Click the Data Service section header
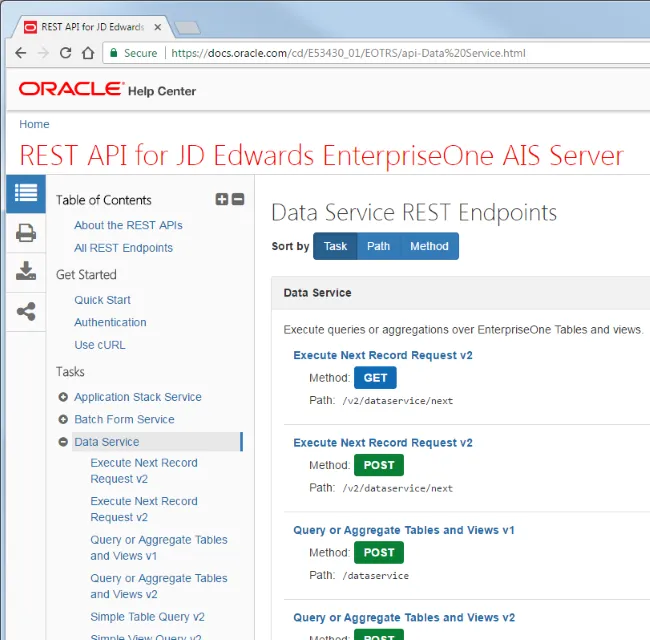Image resolution: width=650 pixels, height=640 pixels. click(461, 293)
